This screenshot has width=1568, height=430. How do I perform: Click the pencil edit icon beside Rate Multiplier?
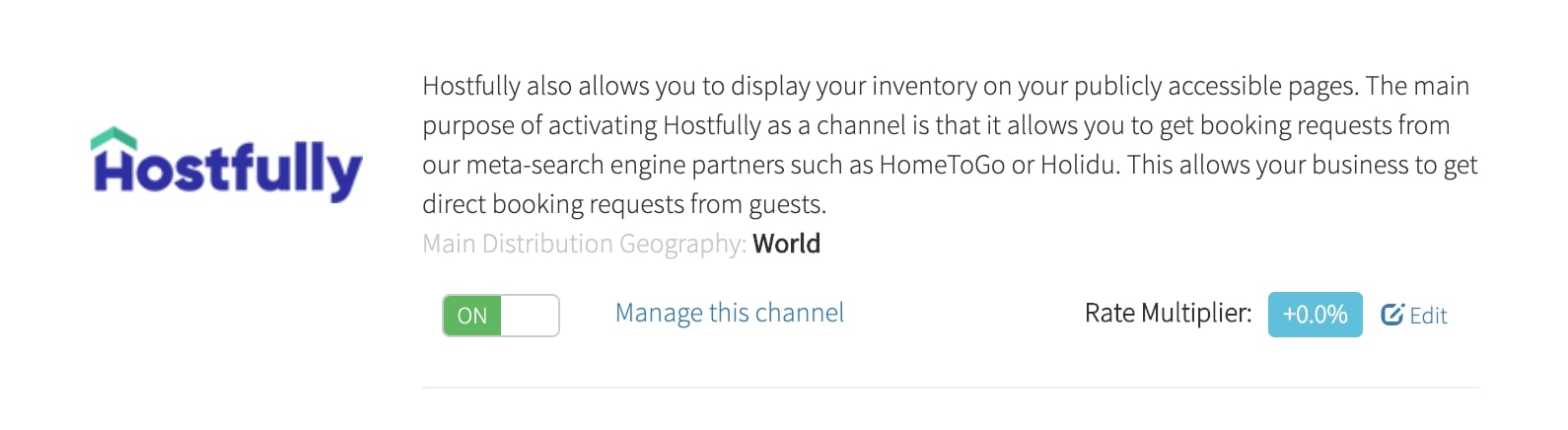click(x=1391, y=315)
